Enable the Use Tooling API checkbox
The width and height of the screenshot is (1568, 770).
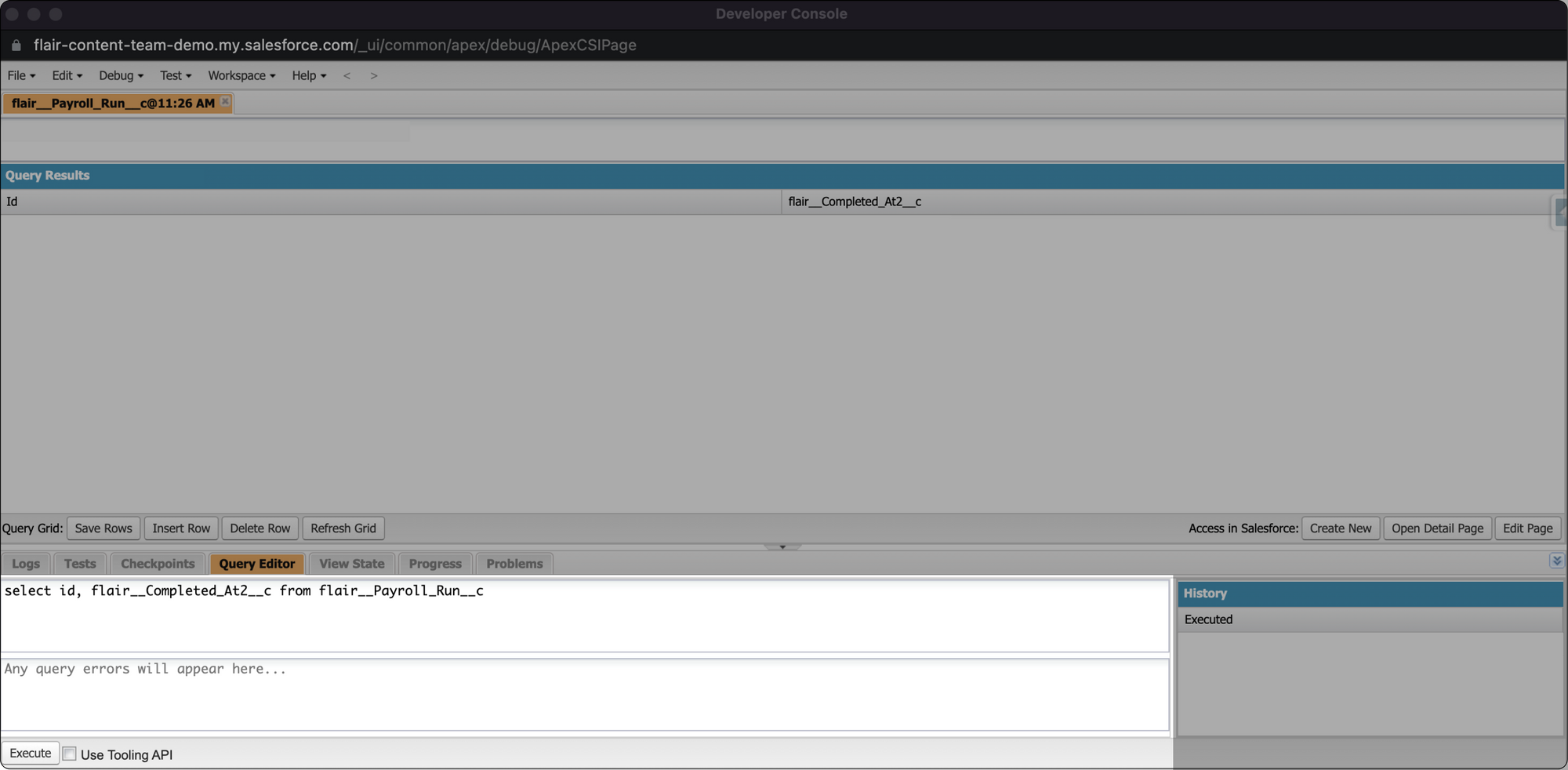tap(69, 753)
